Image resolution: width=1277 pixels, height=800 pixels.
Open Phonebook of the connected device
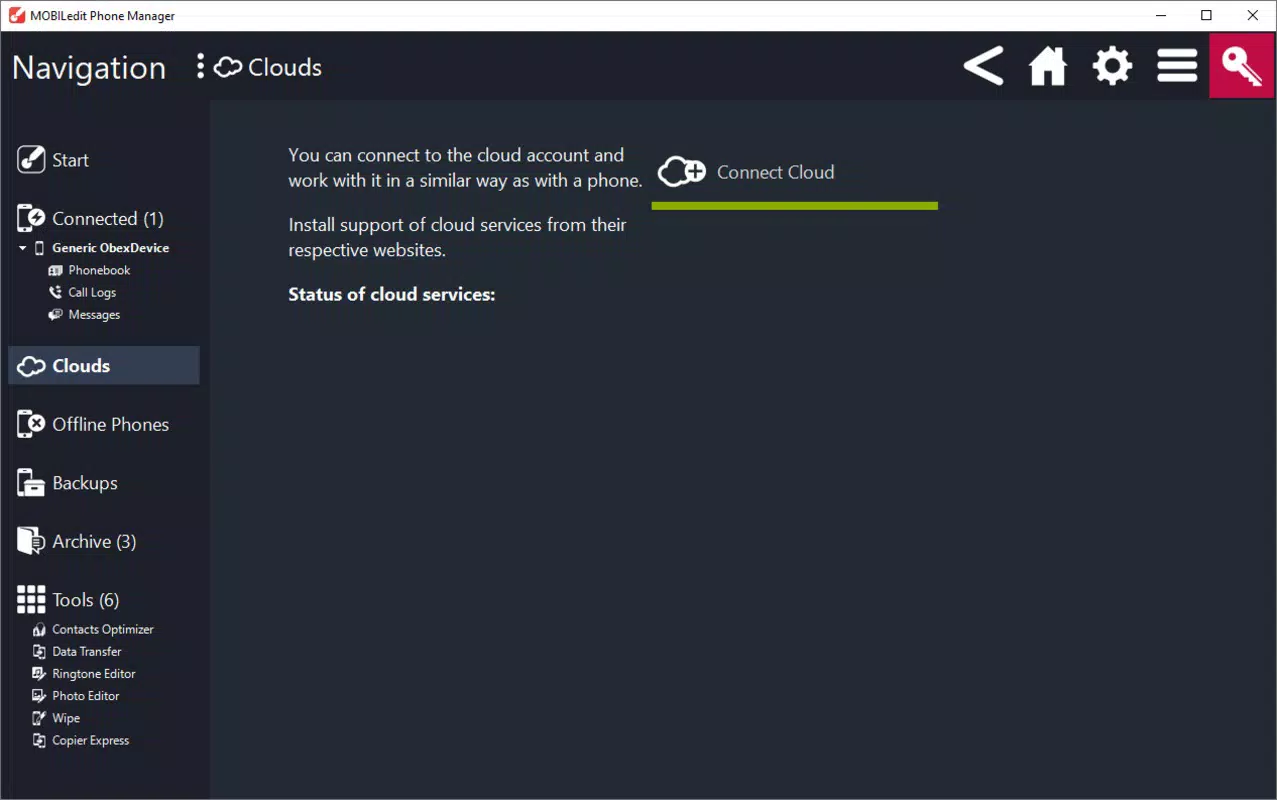pyautogui.click(x=99, y=270)
